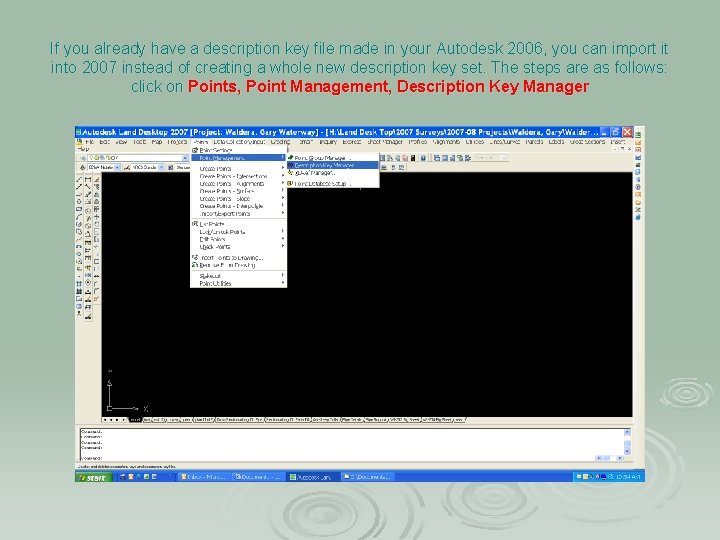Image resolution: width=720 pixels, height=540 pixels.
Task: Click command window scroll up arrow
Action: pyautogui.click(x=627, y=432)
